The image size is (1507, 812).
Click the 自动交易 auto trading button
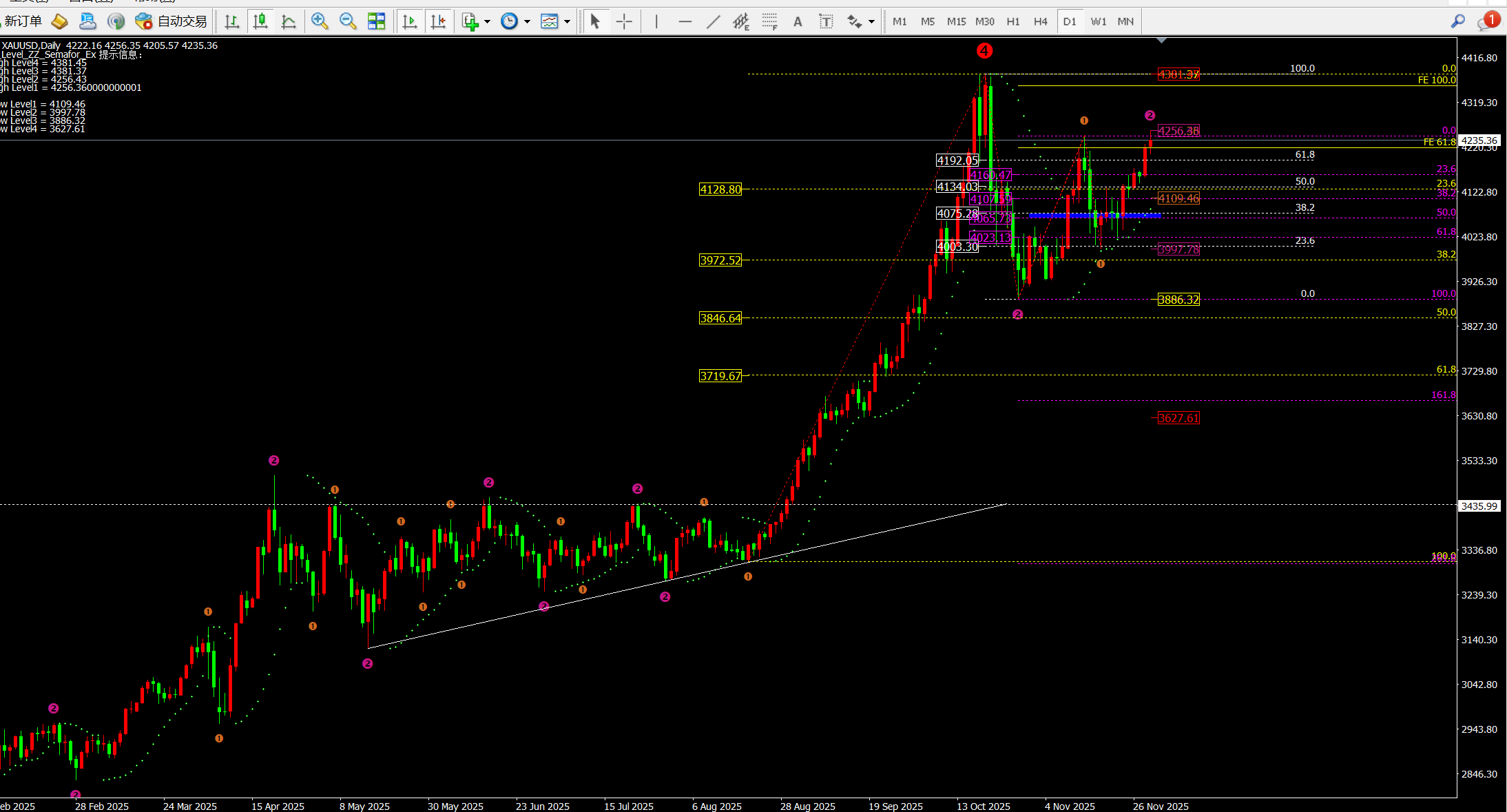[x=172, y=21]
